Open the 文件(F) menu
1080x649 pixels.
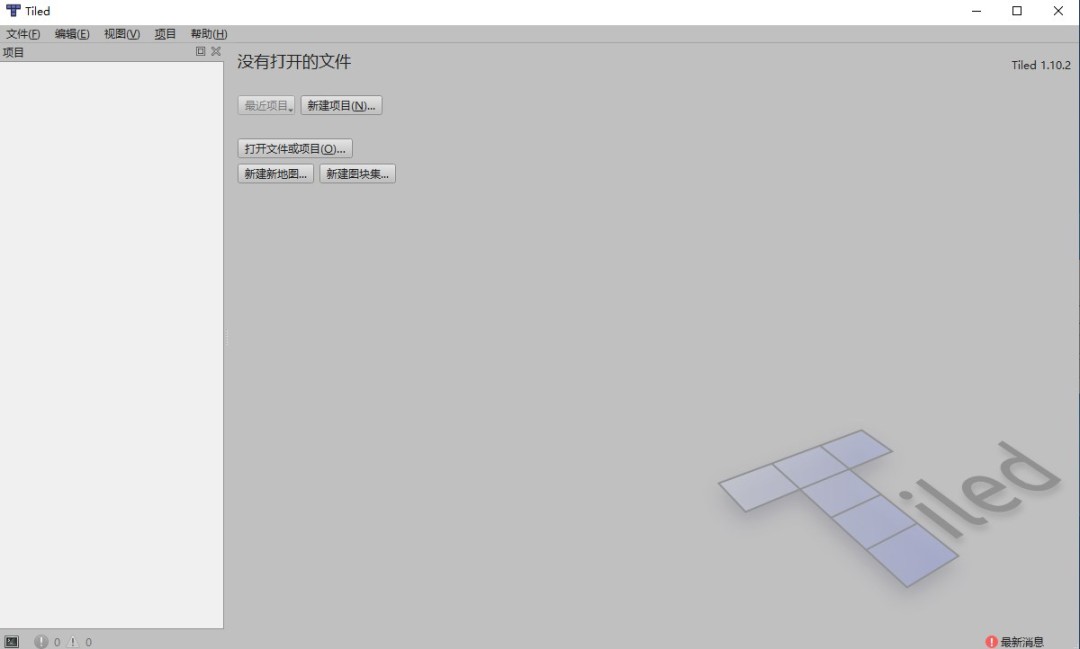point(21,33)
